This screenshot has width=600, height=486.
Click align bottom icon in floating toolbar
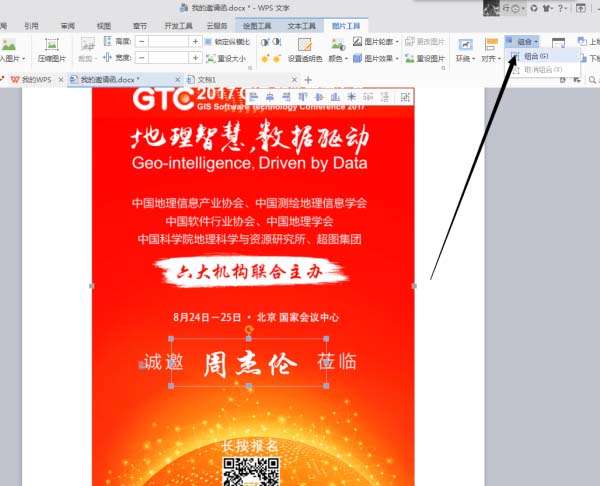click(335, 97)
